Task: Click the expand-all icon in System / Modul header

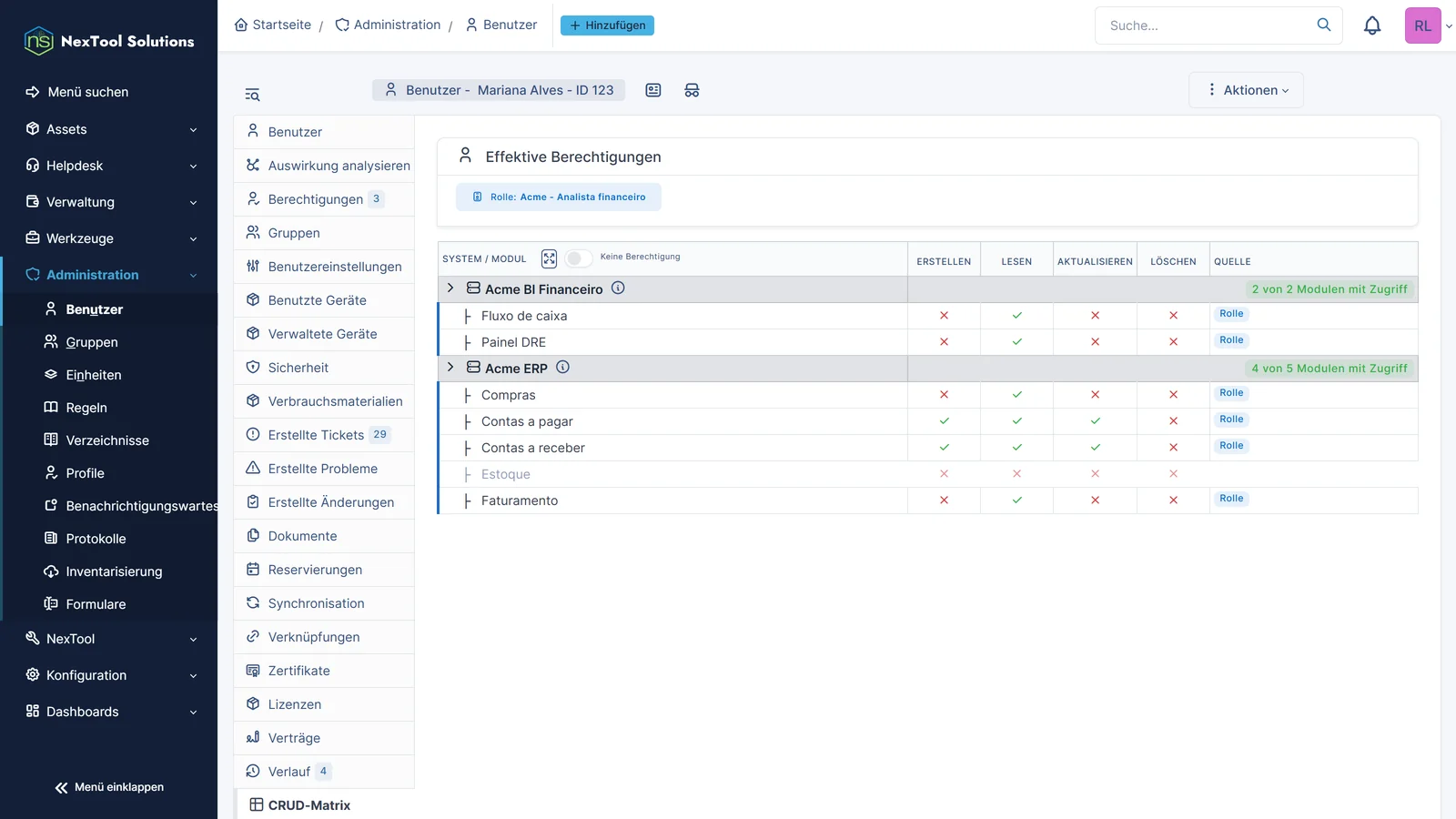Action: pyautogui.click(x=549, y=258)
